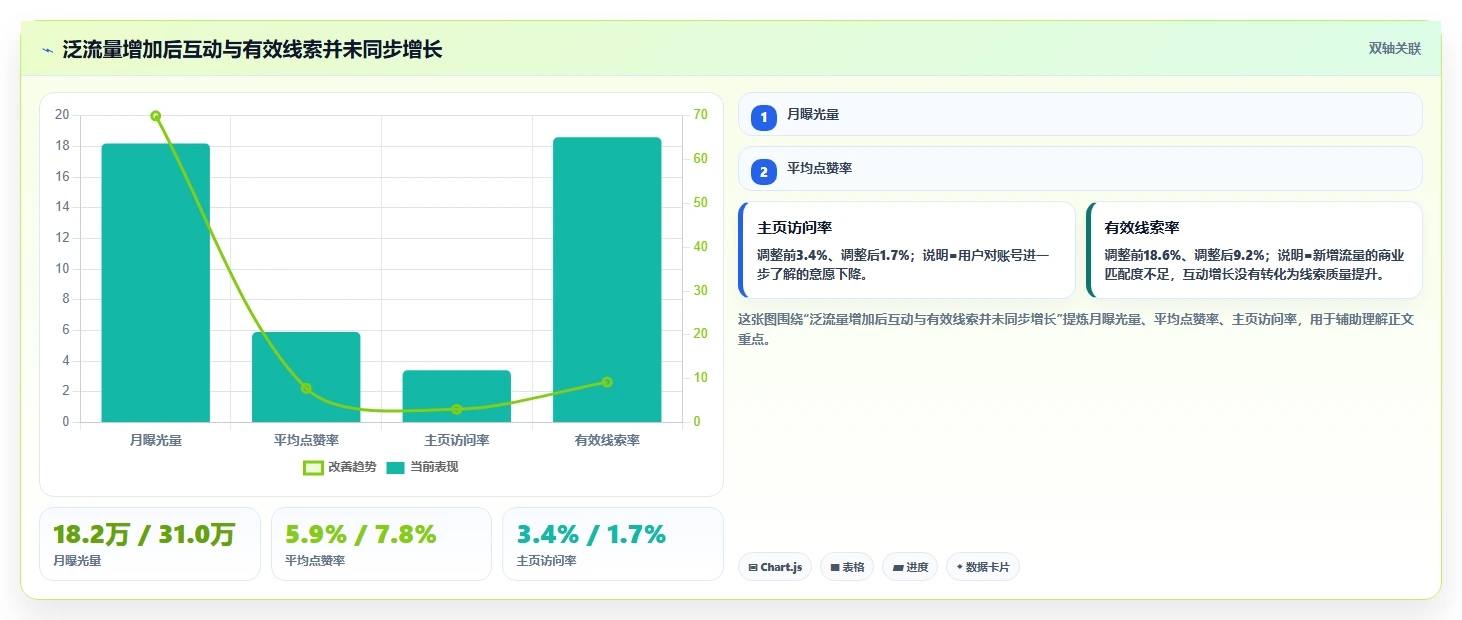This screenshot has height=620, width=1462.
Task: Click the 有效线索率 explanation card
Action: 1254,250
